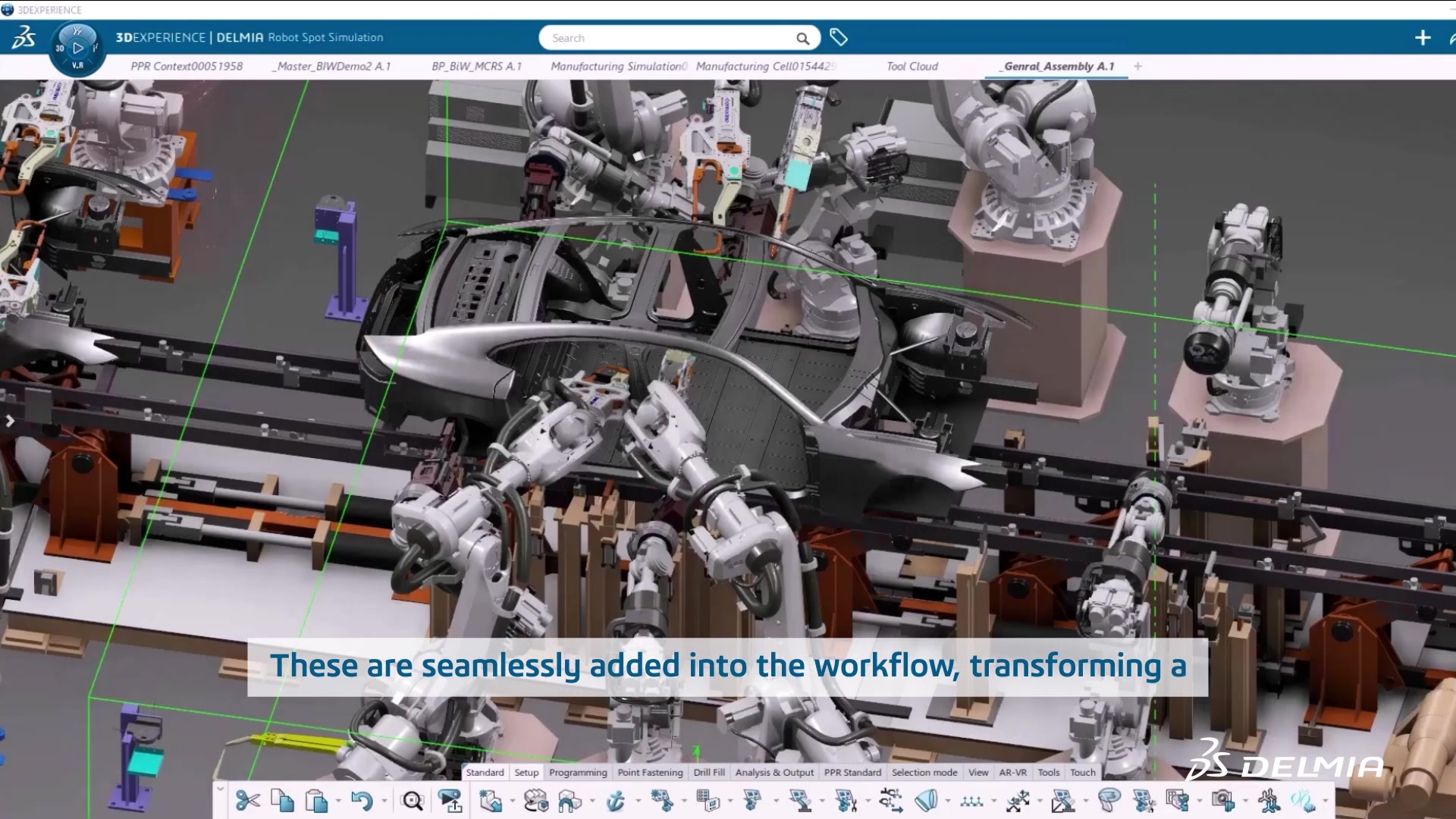1456x819 pixels.
Task: Click the compass play button
Action: (77, 49)
